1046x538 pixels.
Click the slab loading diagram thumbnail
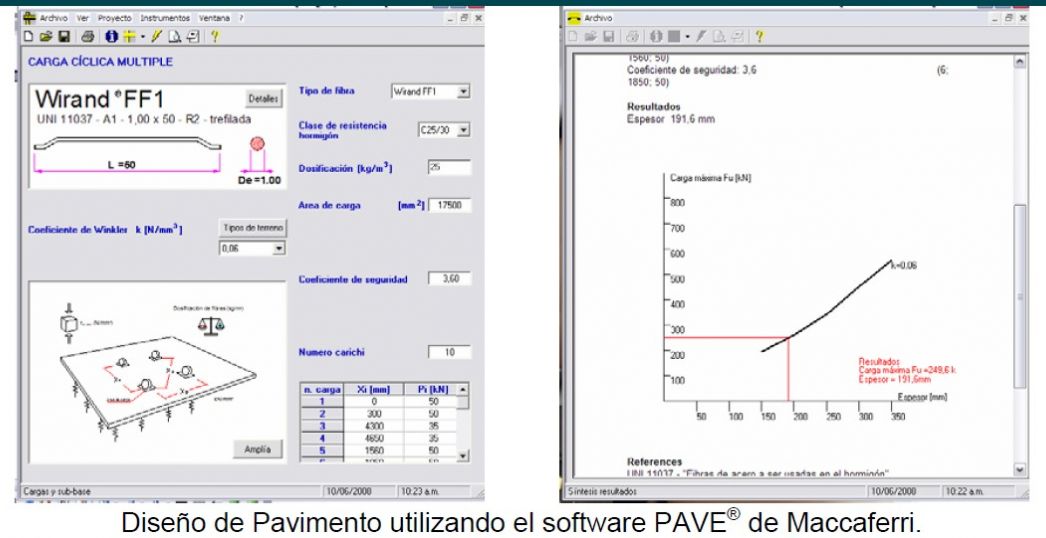[x=157, y=372]
